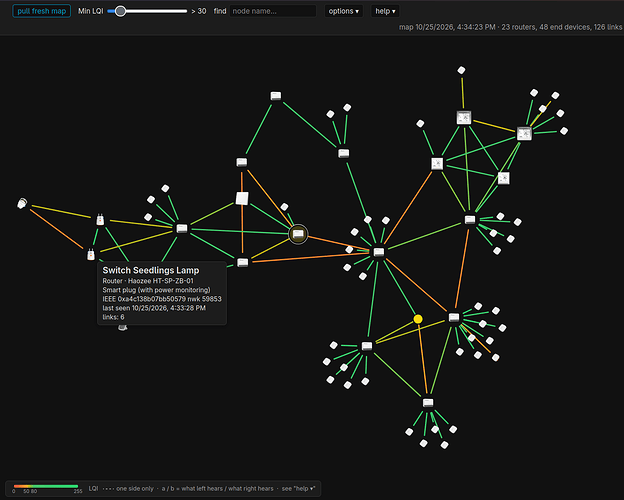
Task: Select the yellow circular coordinator node
Action: coord(418,319)
